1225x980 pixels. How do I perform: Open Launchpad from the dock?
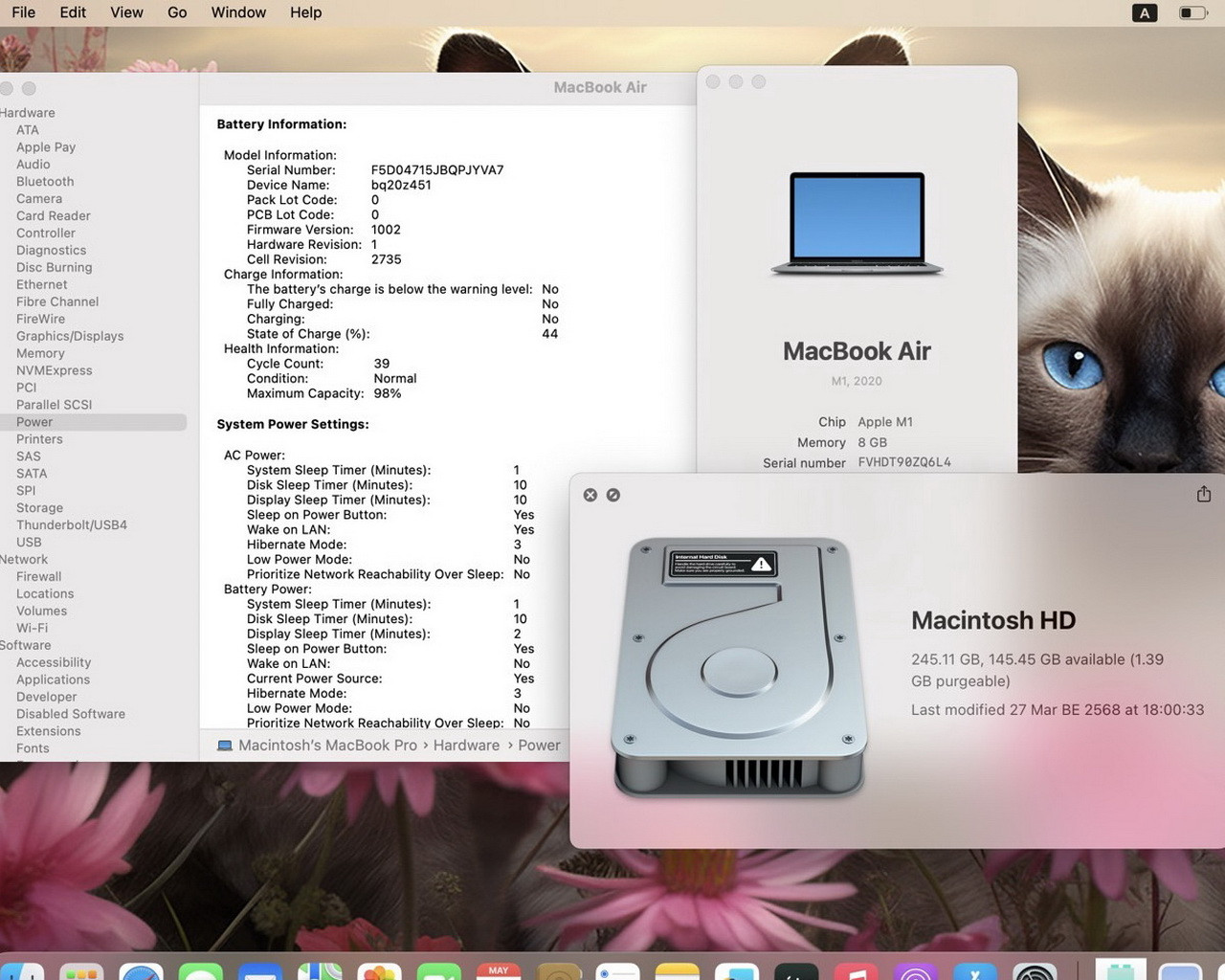[x=81, y=970]
